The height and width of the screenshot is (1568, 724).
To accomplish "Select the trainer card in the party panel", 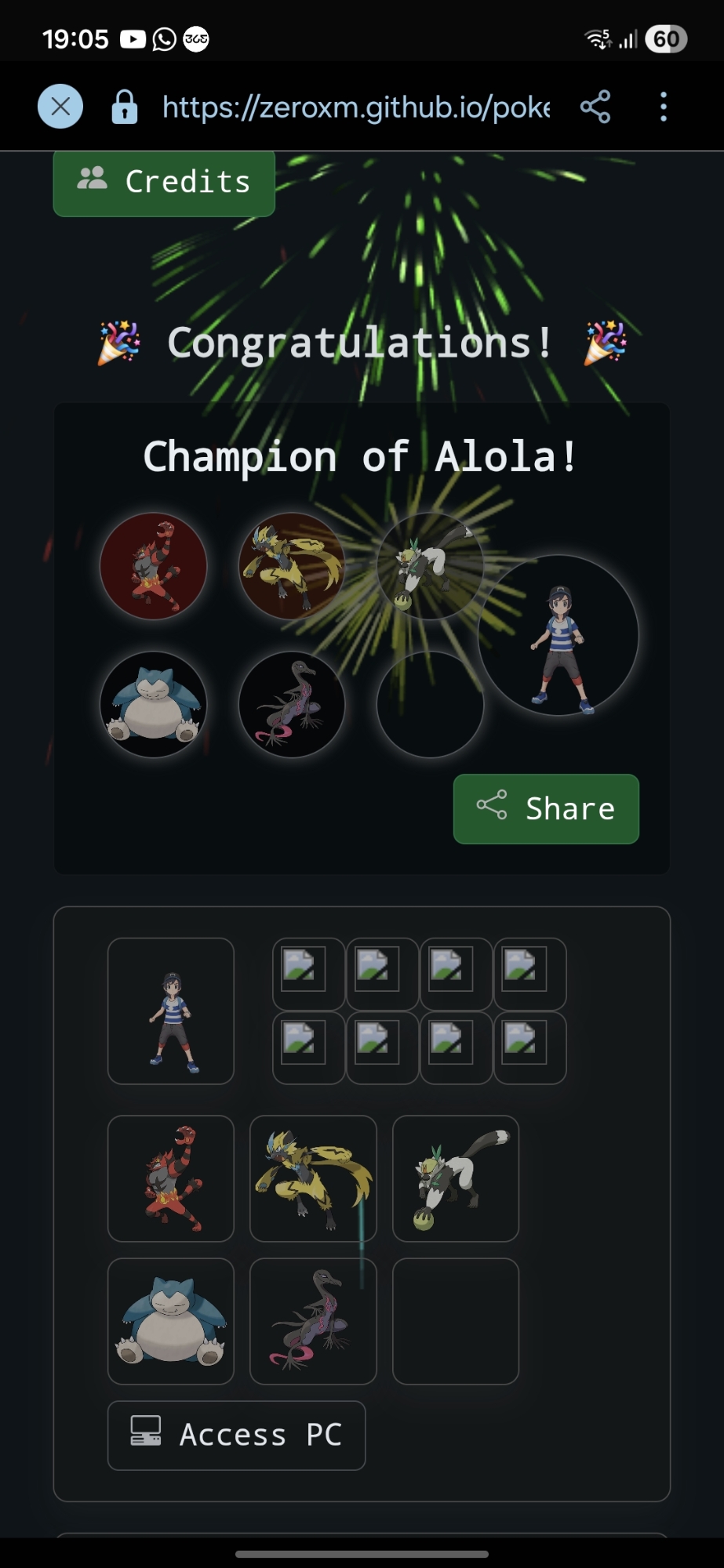I will (171, 1011).
